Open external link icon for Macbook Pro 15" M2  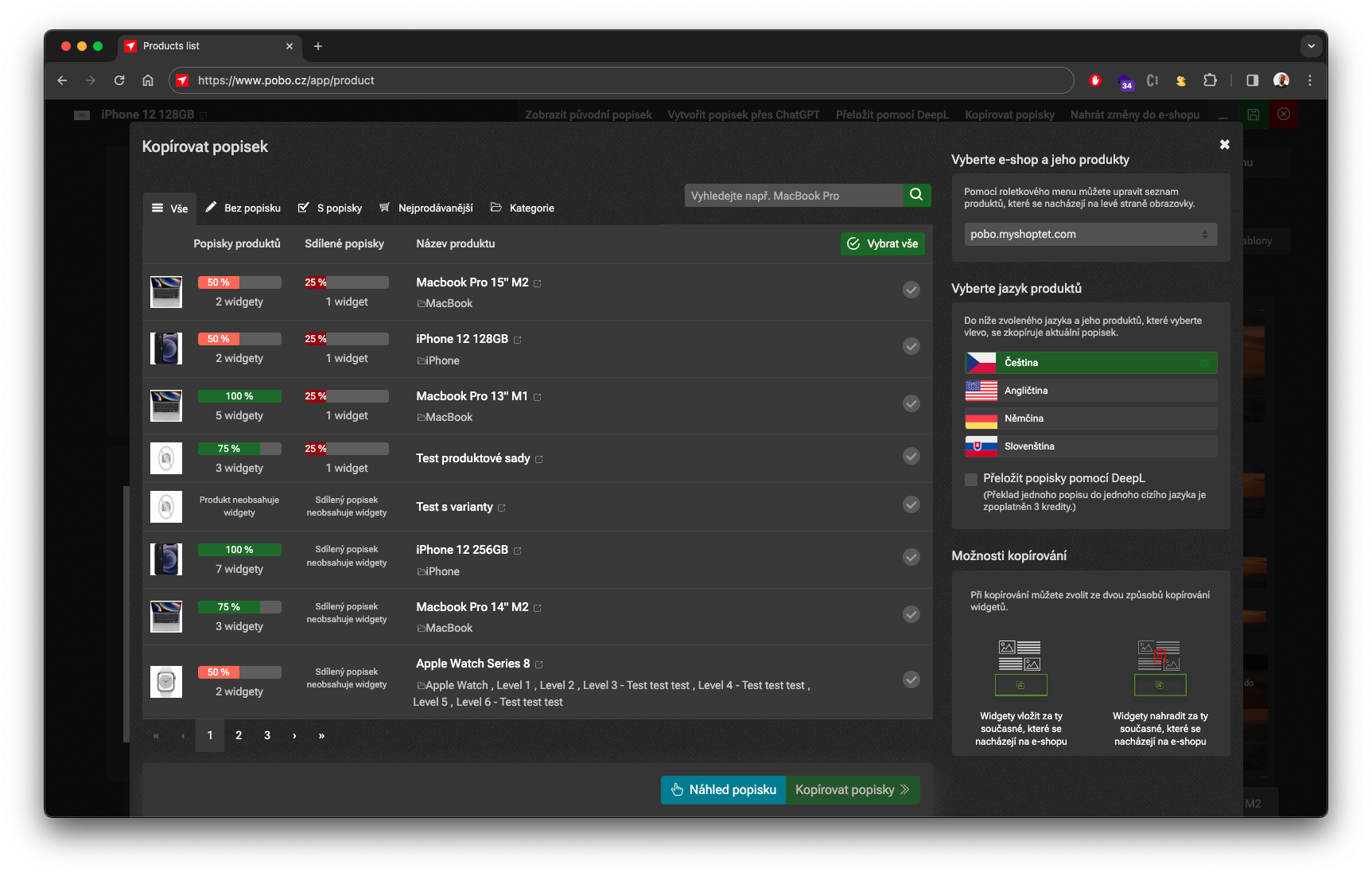(538, 283)
